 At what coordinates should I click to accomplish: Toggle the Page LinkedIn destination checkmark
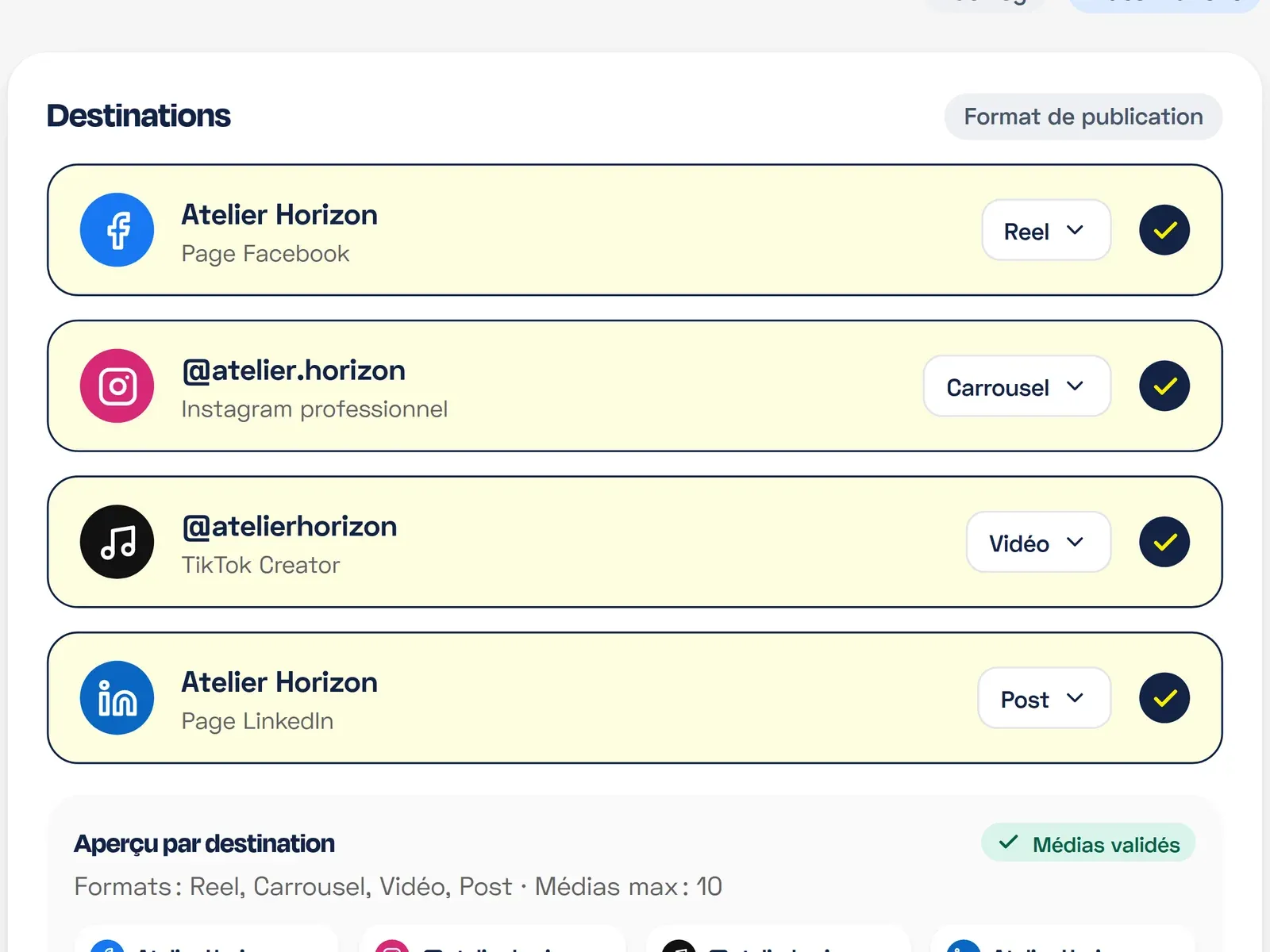pos(1164,698)
